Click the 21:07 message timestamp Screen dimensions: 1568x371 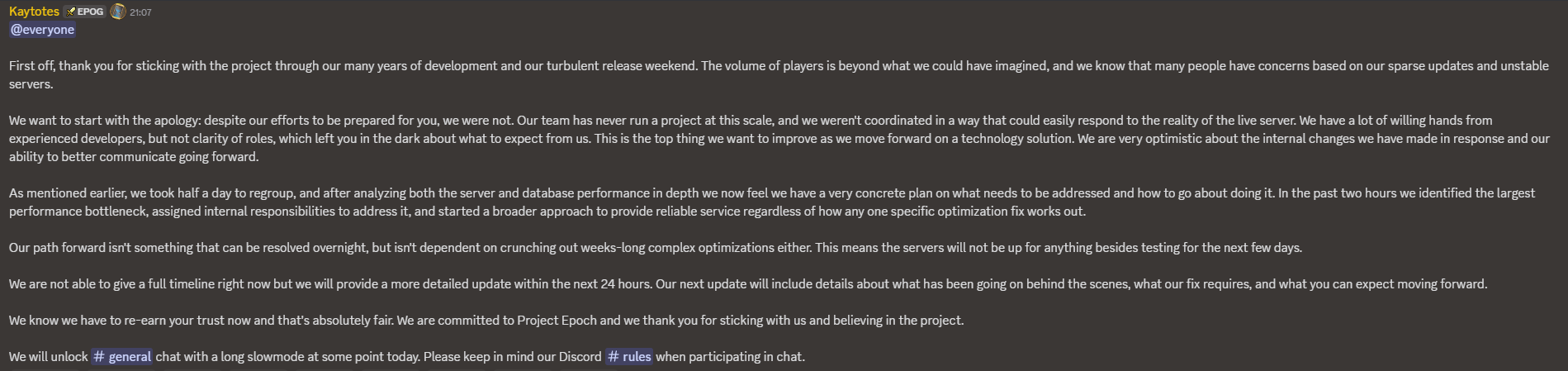(x=140, y=12)
